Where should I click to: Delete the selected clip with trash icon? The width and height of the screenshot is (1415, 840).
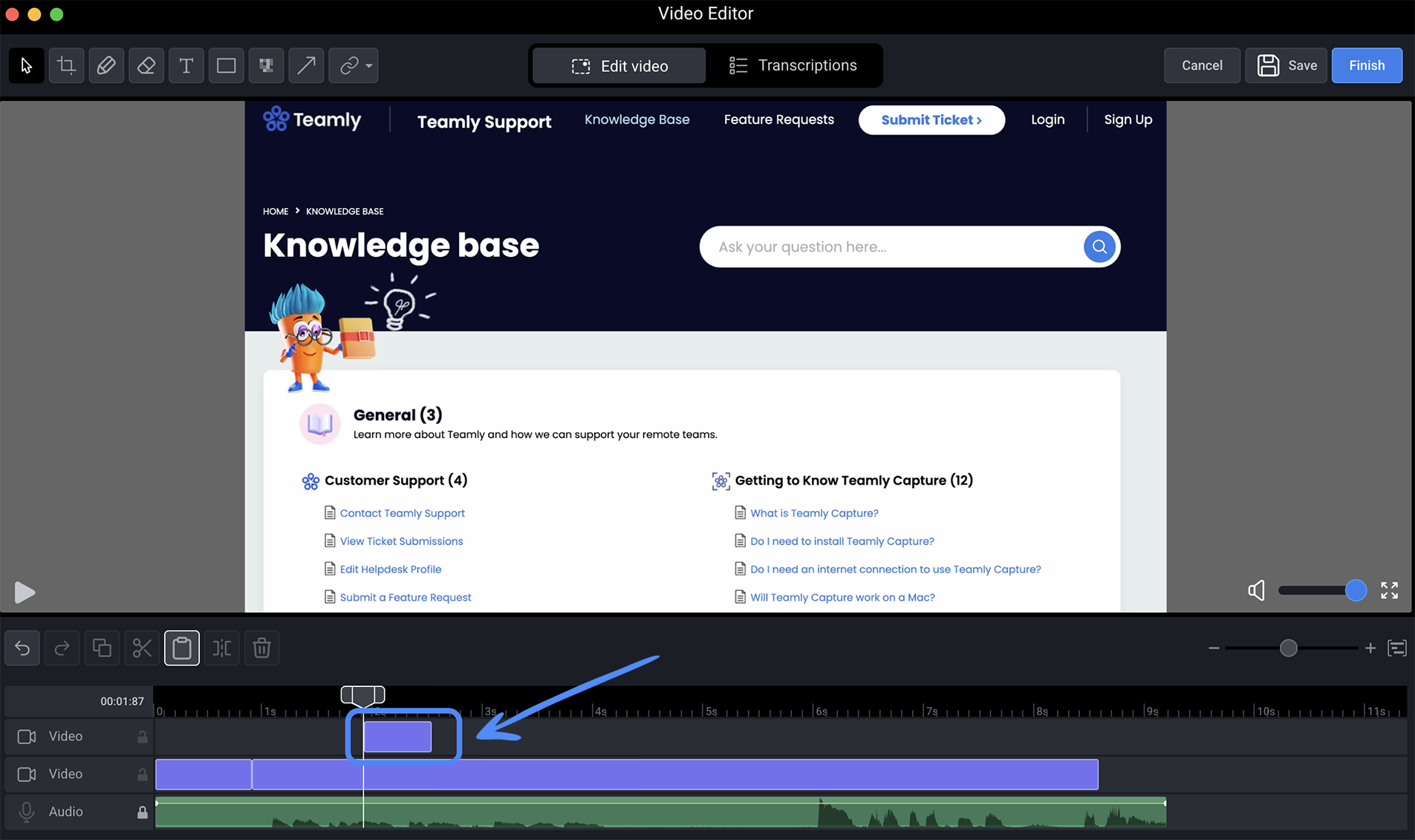(x=261, y=648)
